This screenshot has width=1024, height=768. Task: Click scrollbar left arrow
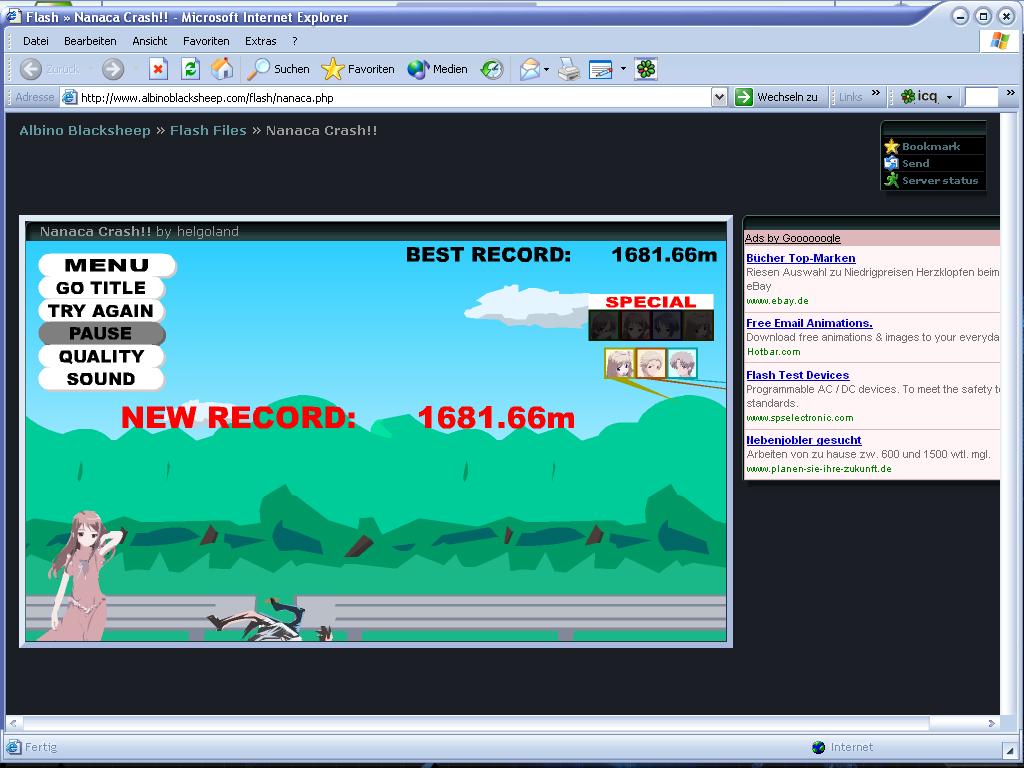click(12, 723)
